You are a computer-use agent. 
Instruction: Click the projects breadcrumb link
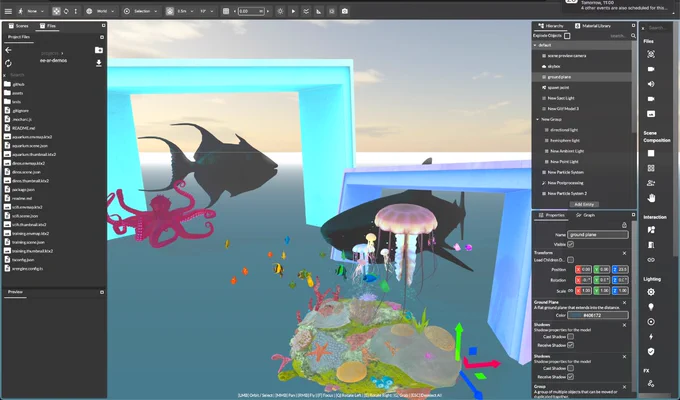[50, 53]
